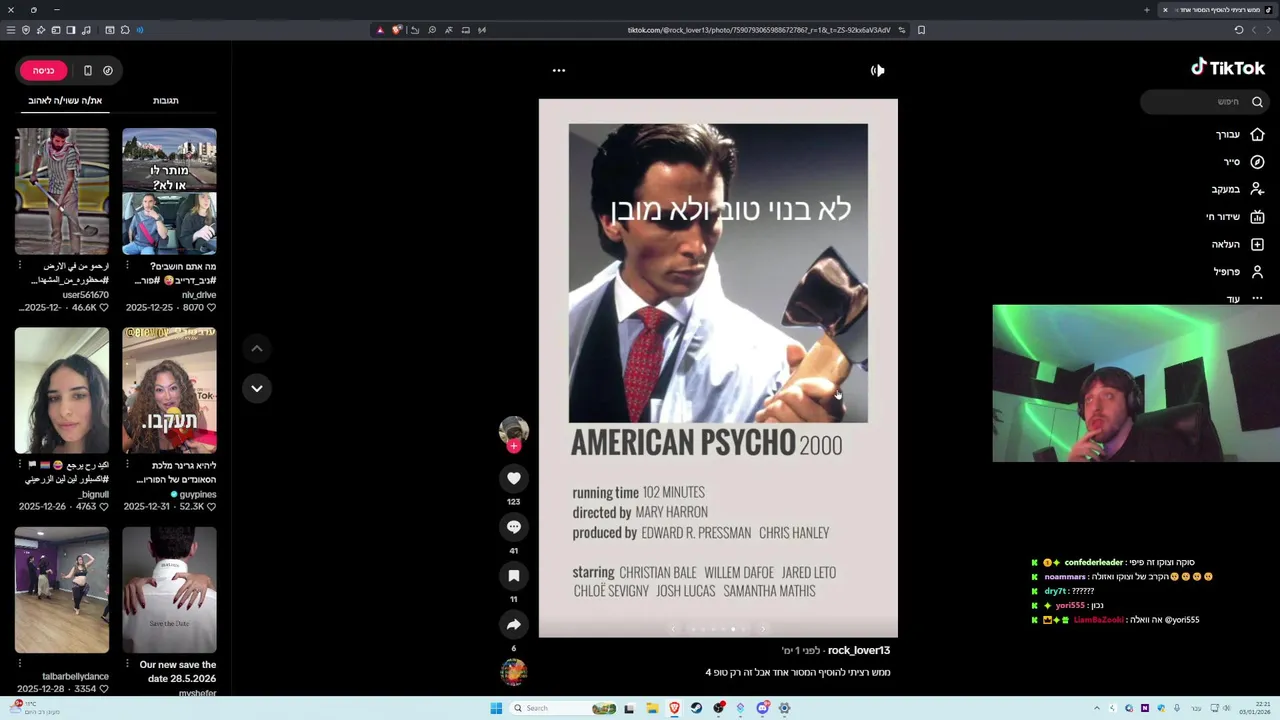Open a new browser tab
Screen dimensions: 1280x720
pos(1147,10)
